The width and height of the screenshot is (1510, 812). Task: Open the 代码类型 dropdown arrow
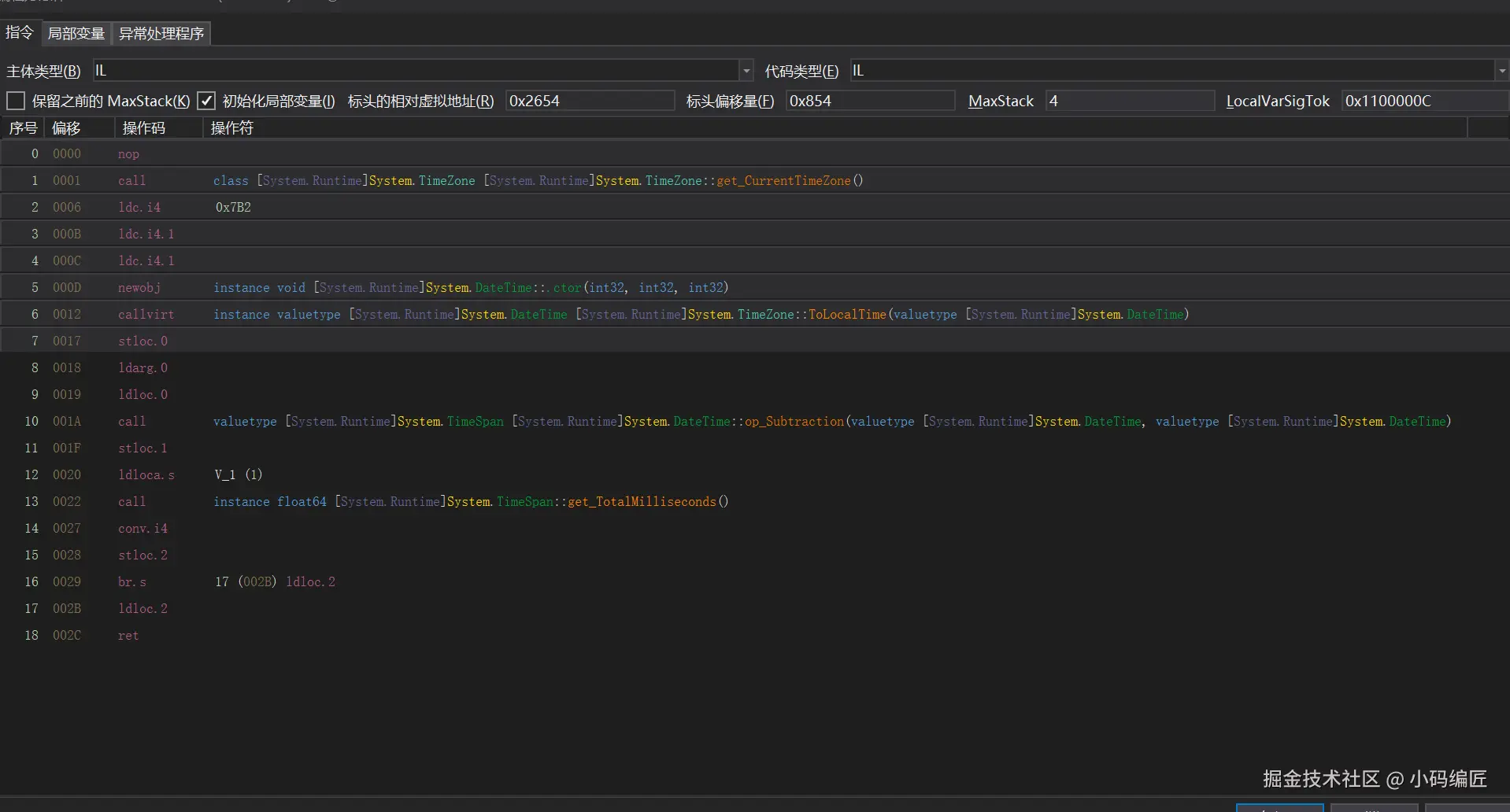[x=1501, y=71]
